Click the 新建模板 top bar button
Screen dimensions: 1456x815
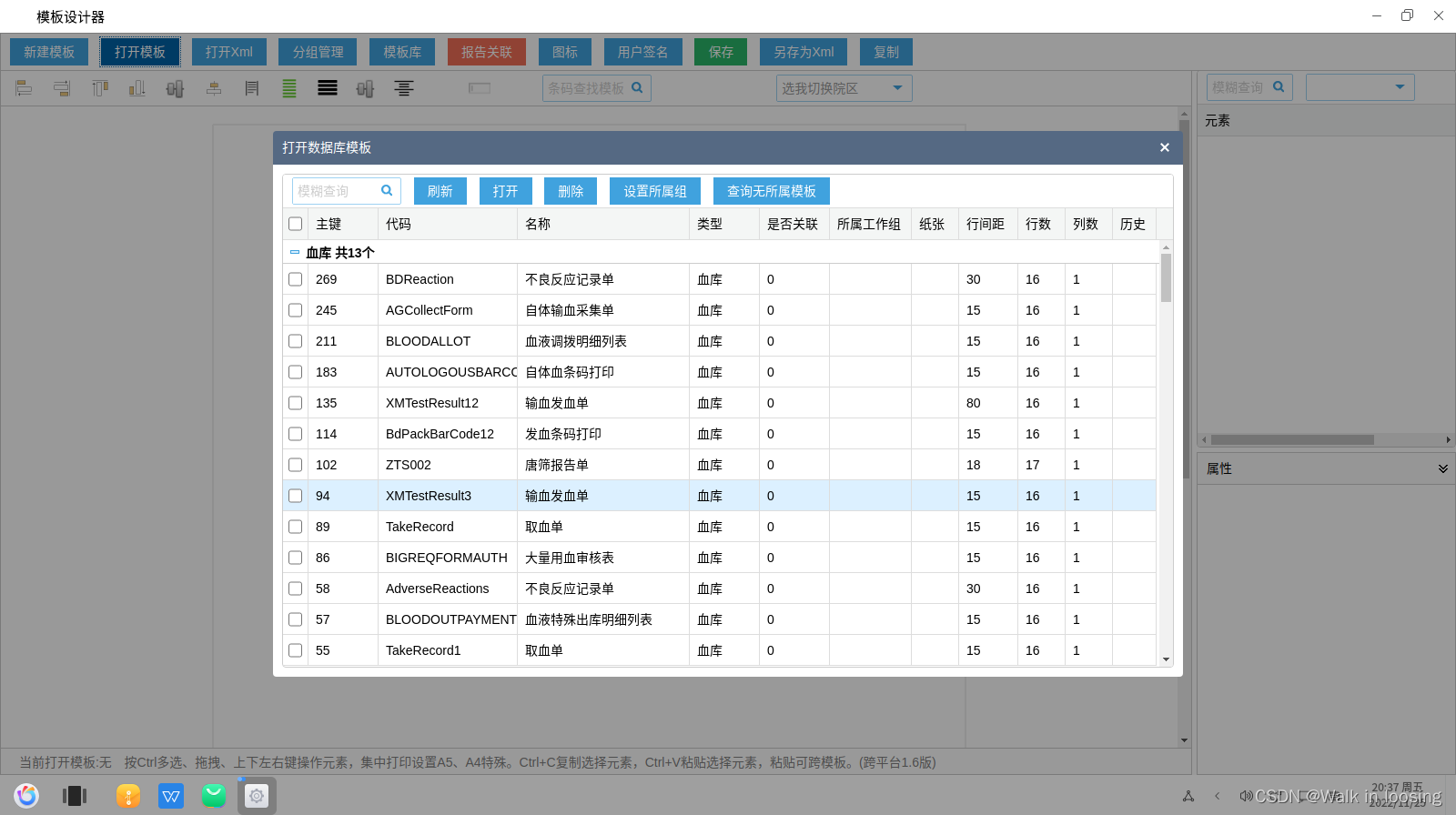49,52
